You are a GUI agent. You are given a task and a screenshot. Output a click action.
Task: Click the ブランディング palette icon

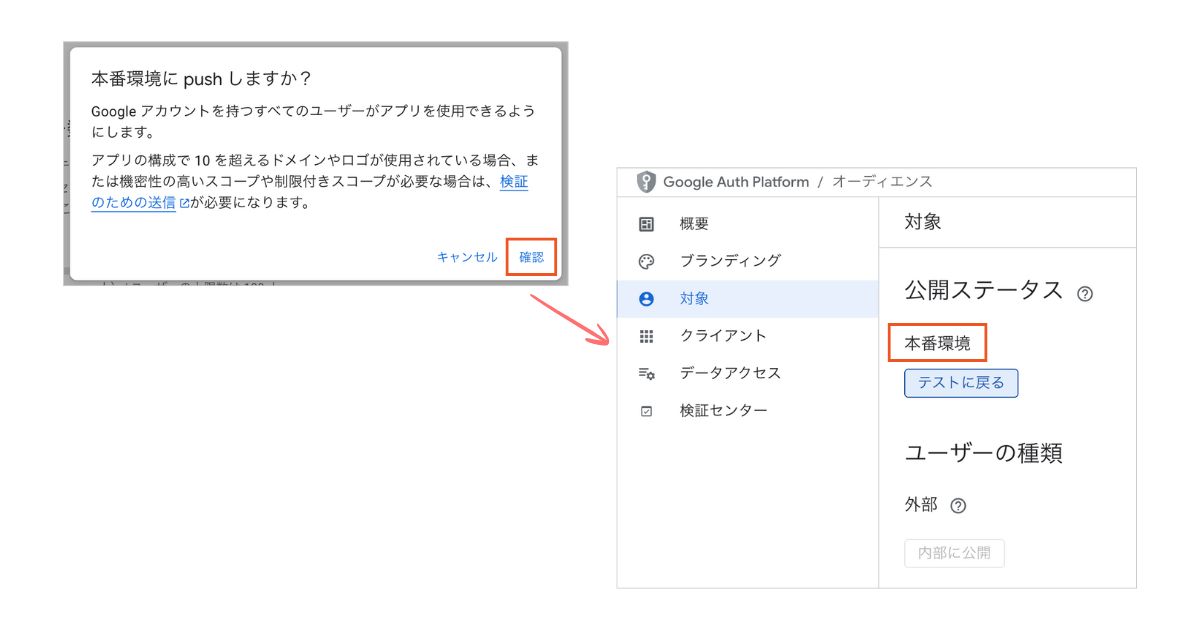coord(646,261)
